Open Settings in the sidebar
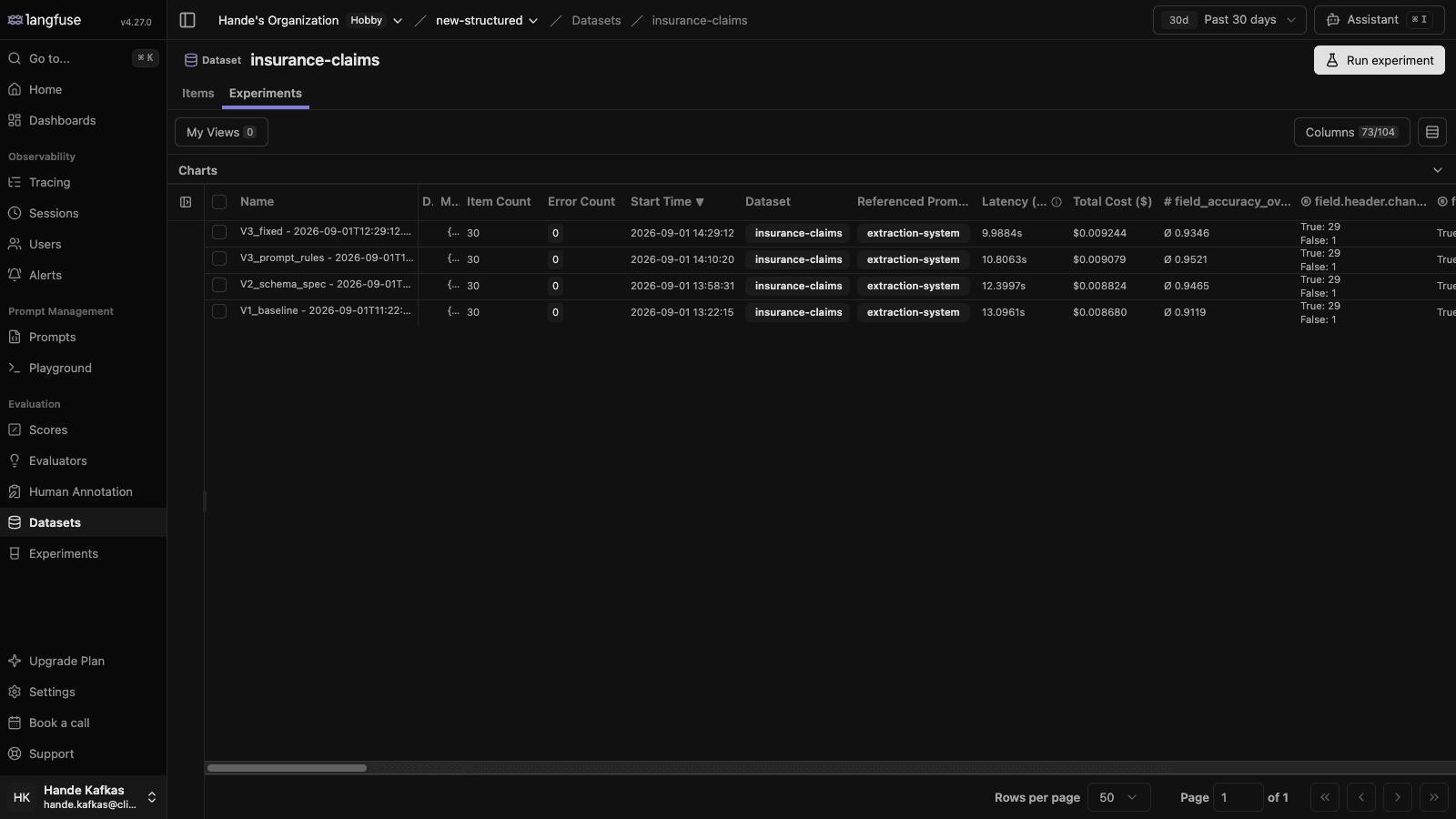The width and height of the screenshot is (1456, 819). tap(83, 692)
